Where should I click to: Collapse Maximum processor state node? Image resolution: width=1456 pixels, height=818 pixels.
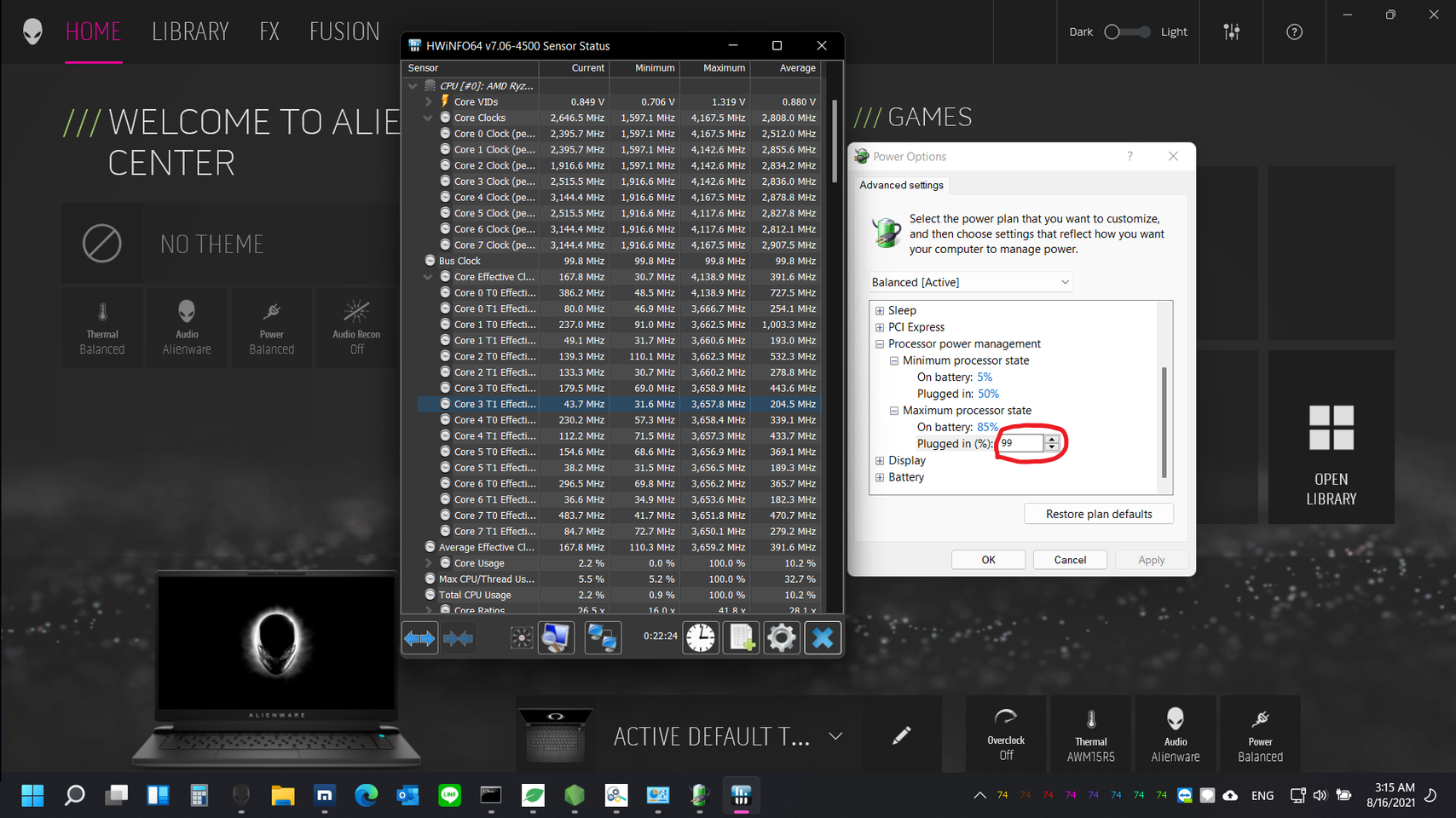tap(894, 411)
